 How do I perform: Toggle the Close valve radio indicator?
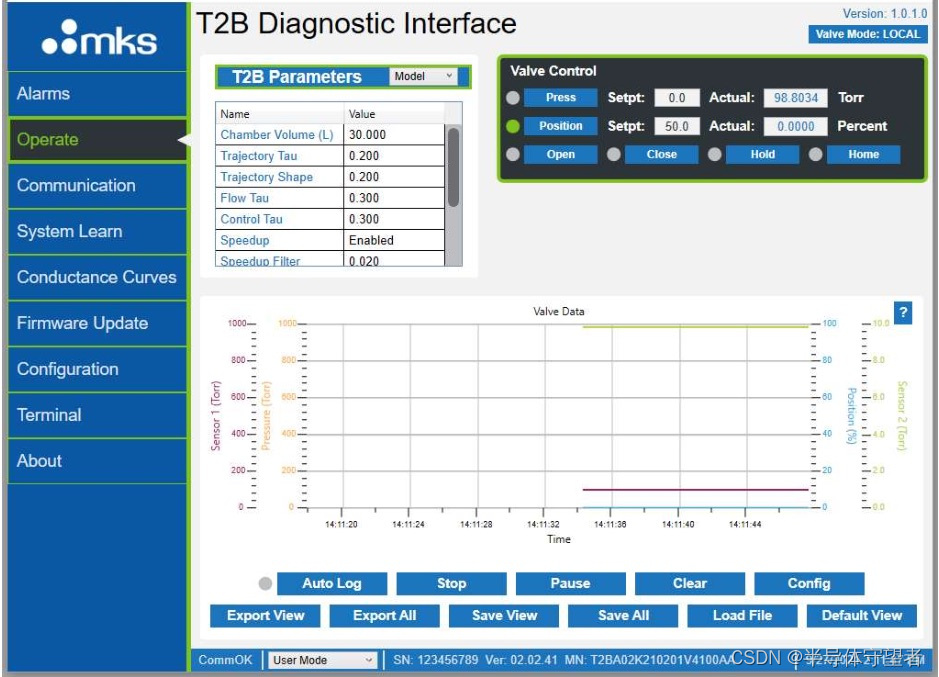pos(613,155)
